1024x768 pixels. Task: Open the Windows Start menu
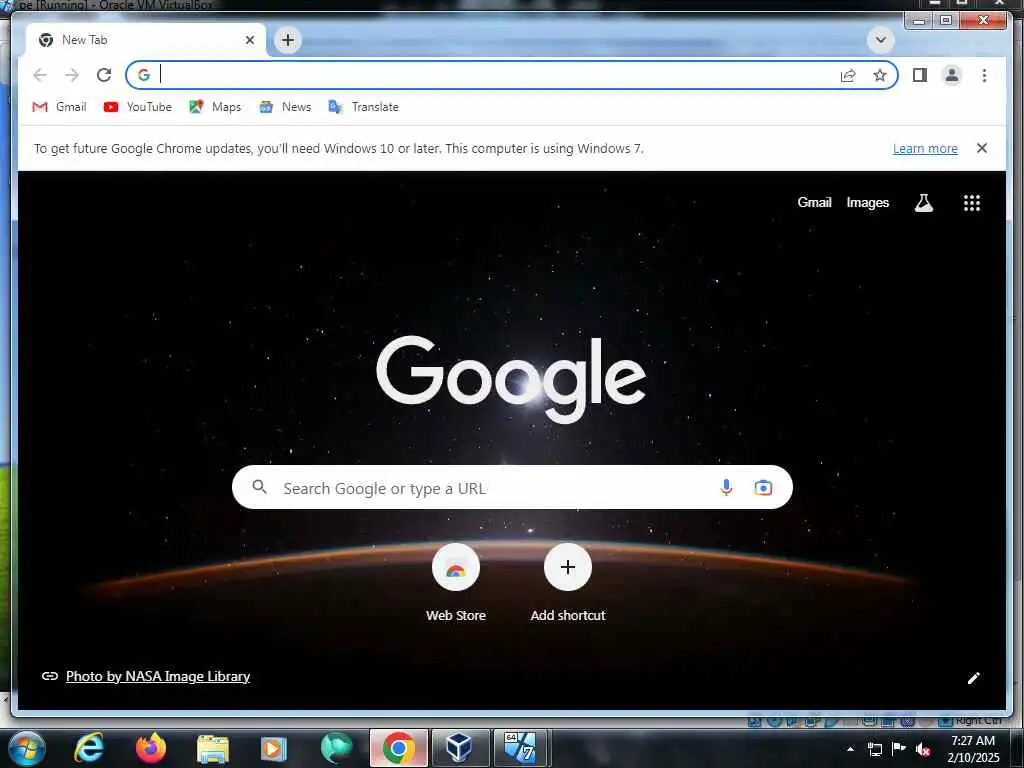pyautogui.click(x=26, y=748)
